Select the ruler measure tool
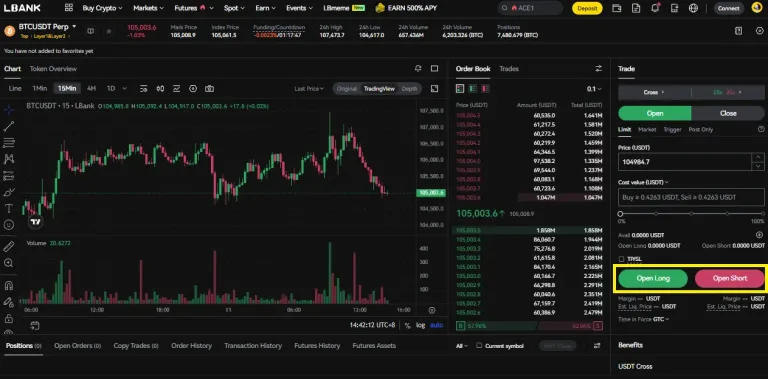 tap(8, 246)
